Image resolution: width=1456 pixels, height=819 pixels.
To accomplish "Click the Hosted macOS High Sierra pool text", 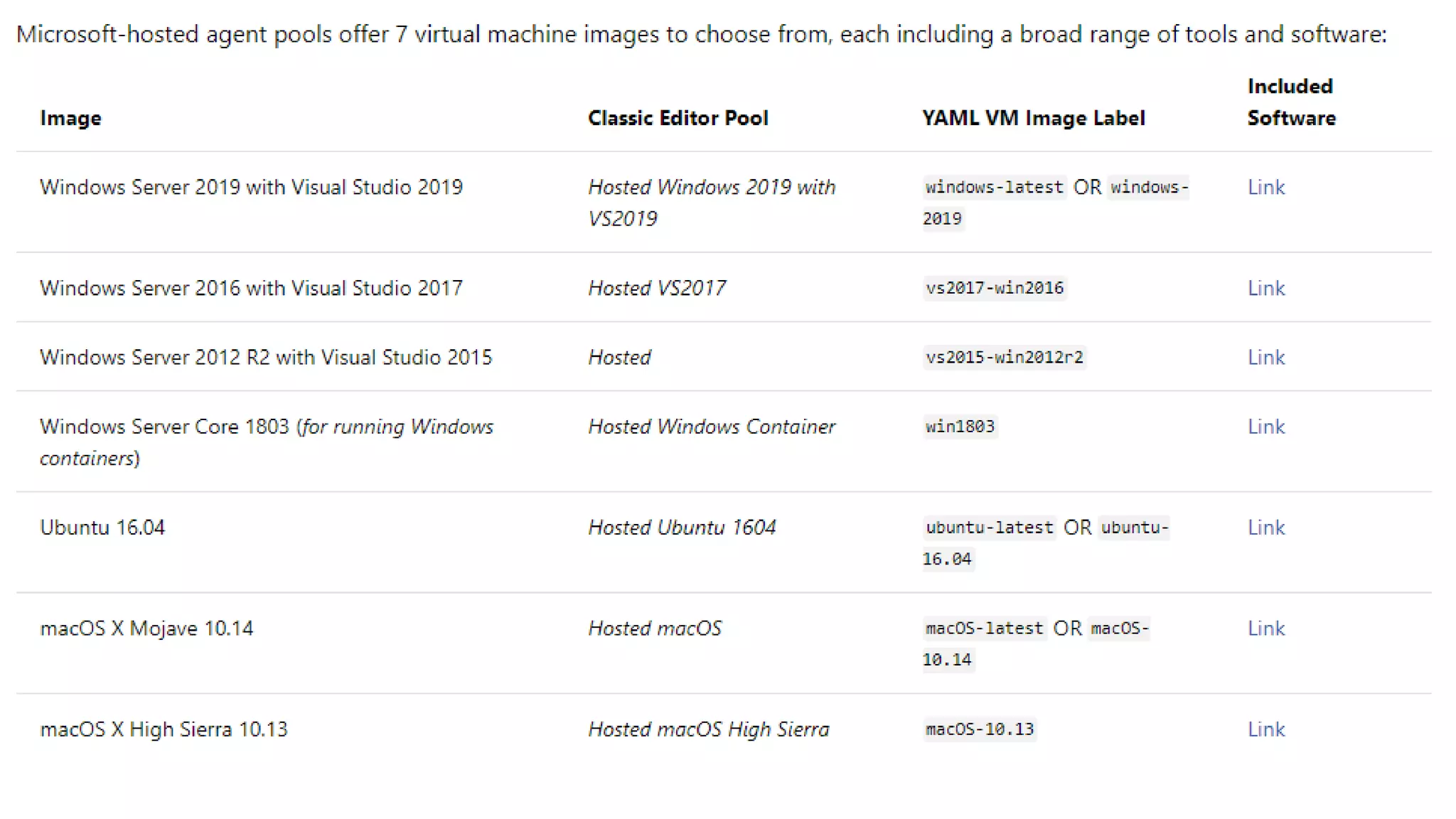I will tap(708, 729).
